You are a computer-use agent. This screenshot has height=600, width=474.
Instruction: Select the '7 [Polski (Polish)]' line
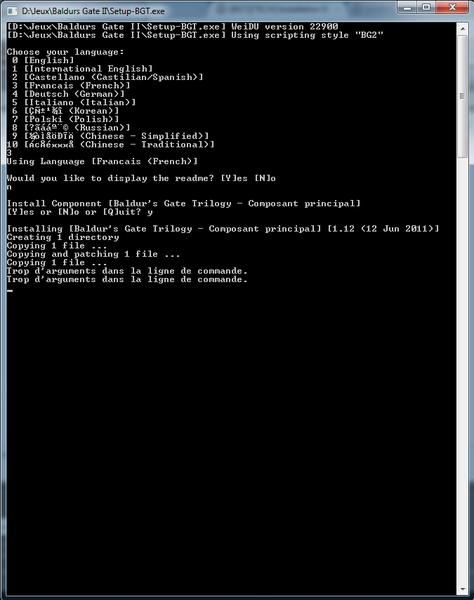[65, 119]
